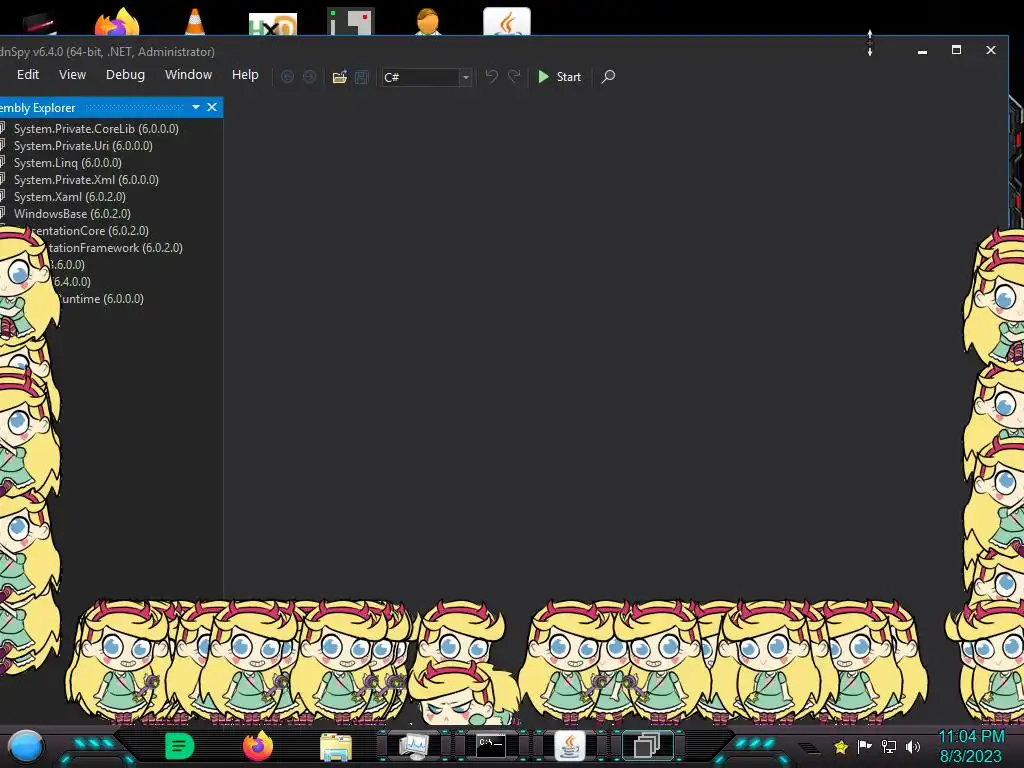Open File Explorer from the taskbar
This screenshot has height=768, width=1024.
click(x=336, y=747)
